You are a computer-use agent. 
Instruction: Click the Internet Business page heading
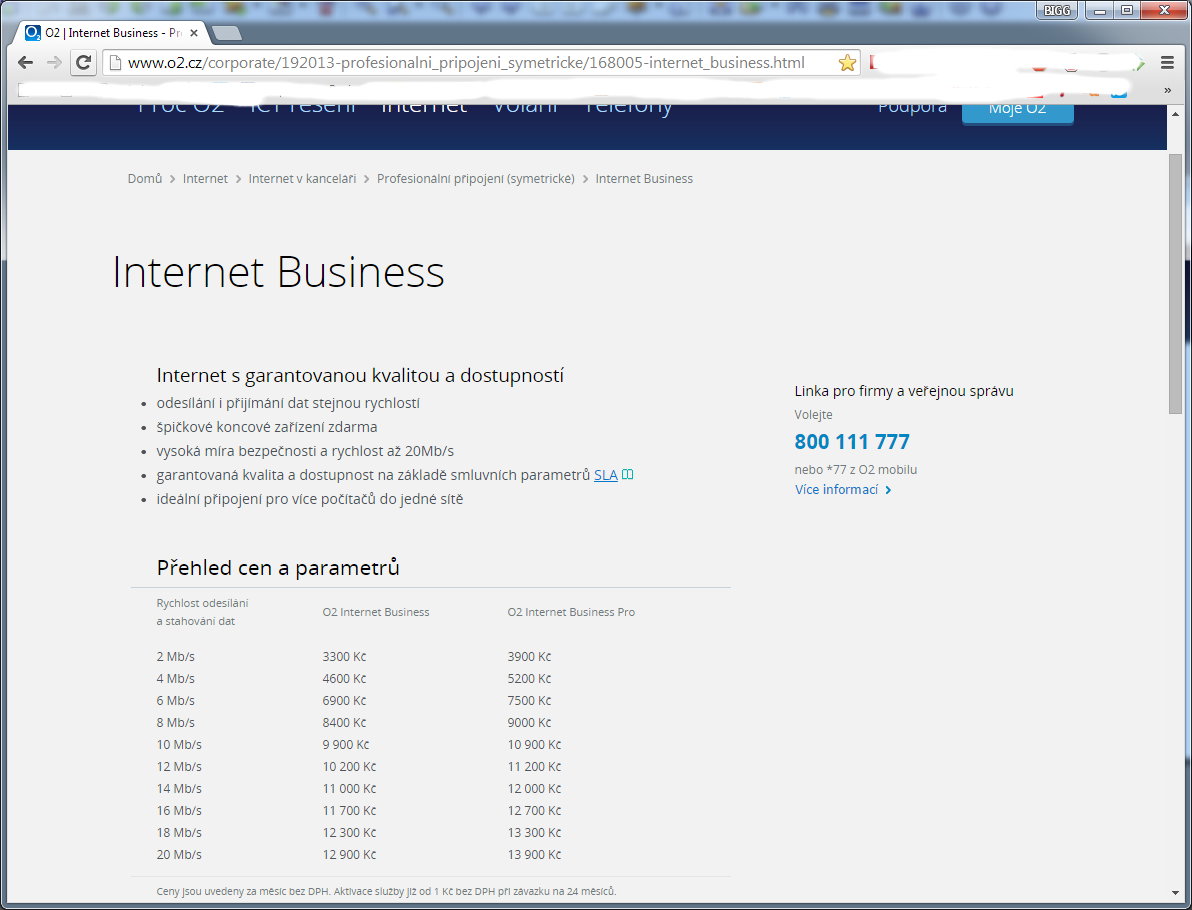point(278,272)
